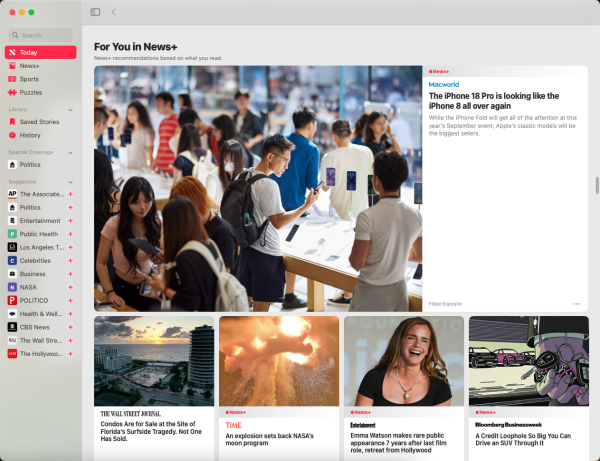600x461 pixels.
Task: Read the Emma Watson public appearance story
Action: [x=398, y=443]
